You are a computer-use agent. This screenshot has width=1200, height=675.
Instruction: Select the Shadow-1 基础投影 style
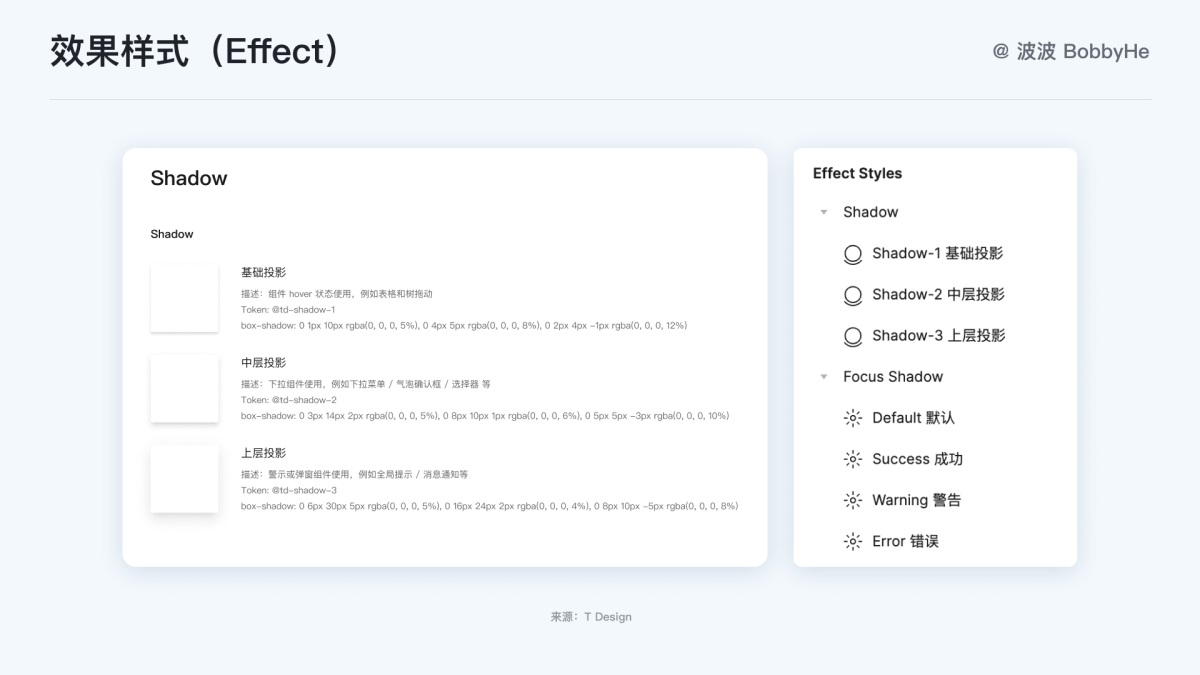click(x=937, y=254)
